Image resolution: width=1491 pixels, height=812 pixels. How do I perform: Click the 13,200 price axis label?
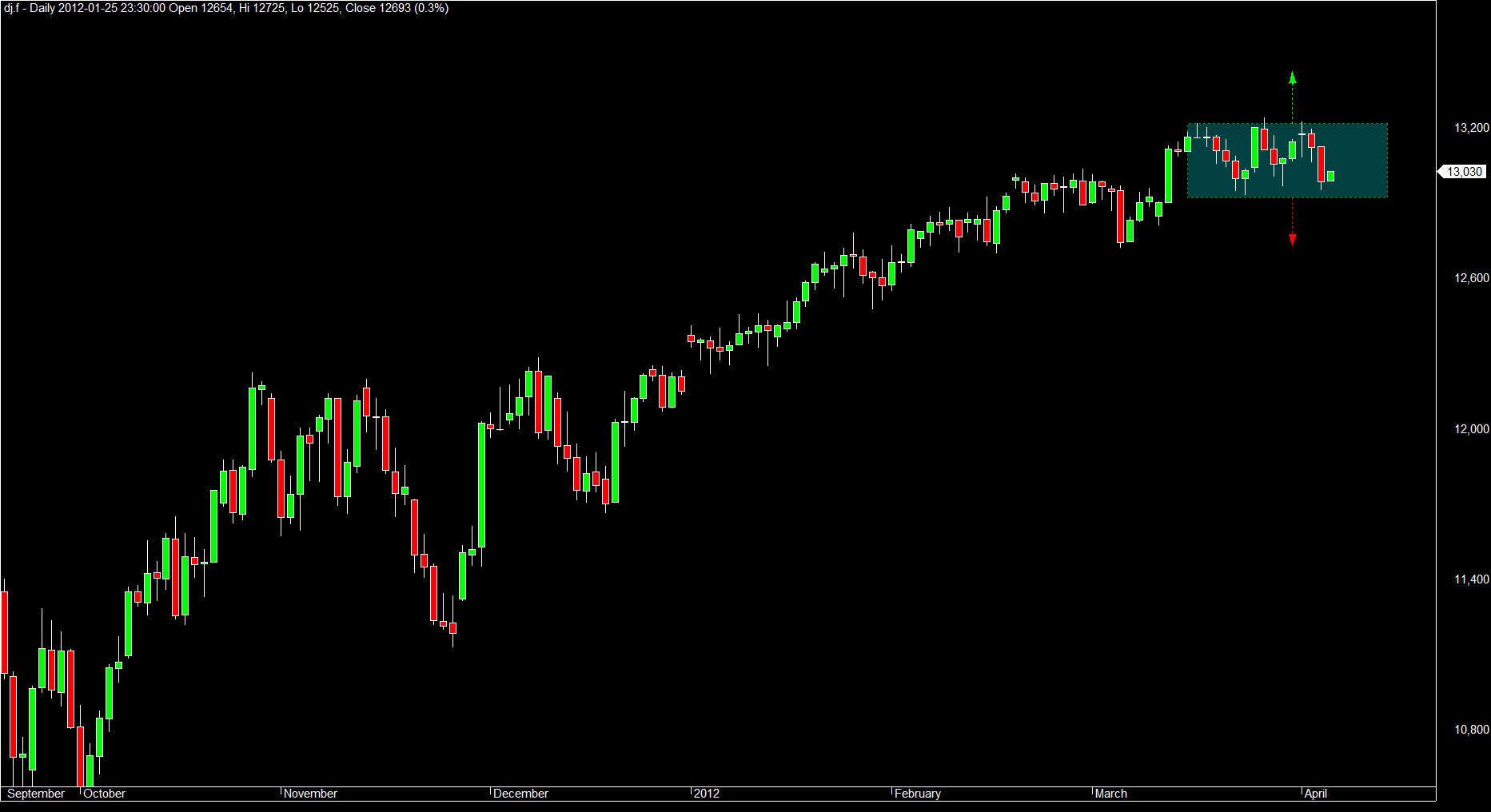(x=1472, y=128)
